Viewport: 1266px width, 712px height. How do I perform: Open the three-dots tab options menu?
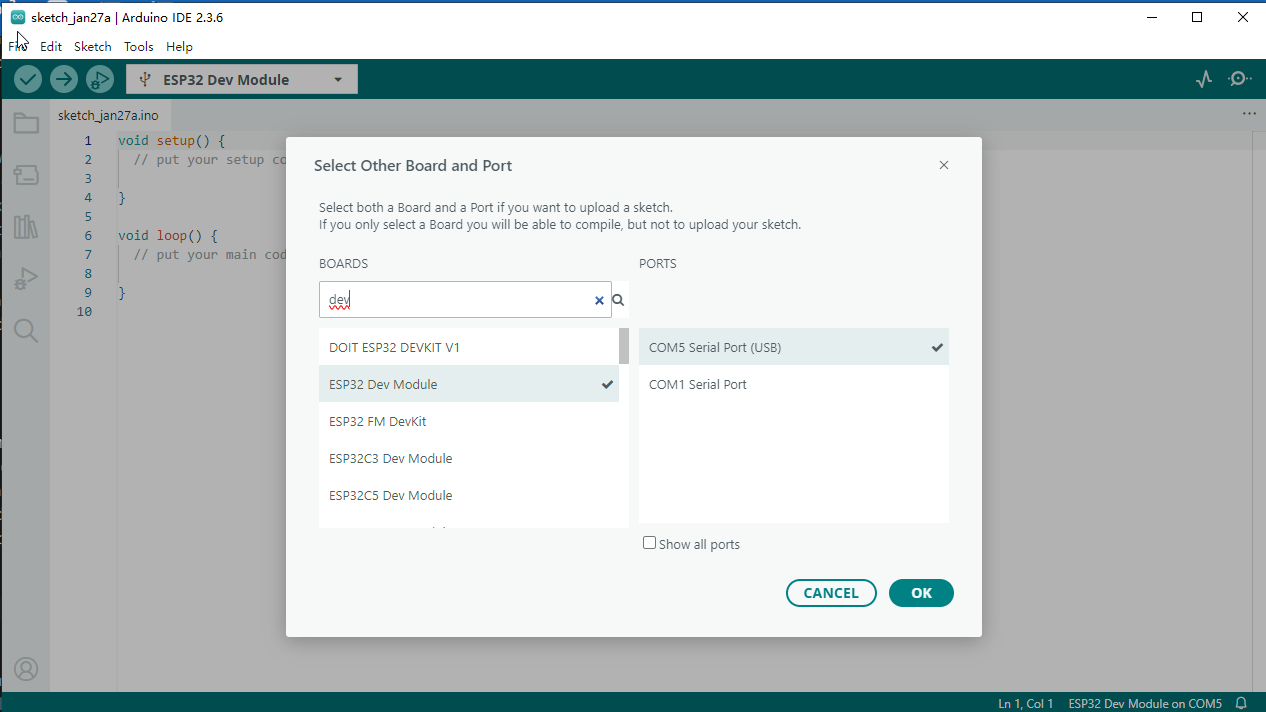tap(1249, 114)
